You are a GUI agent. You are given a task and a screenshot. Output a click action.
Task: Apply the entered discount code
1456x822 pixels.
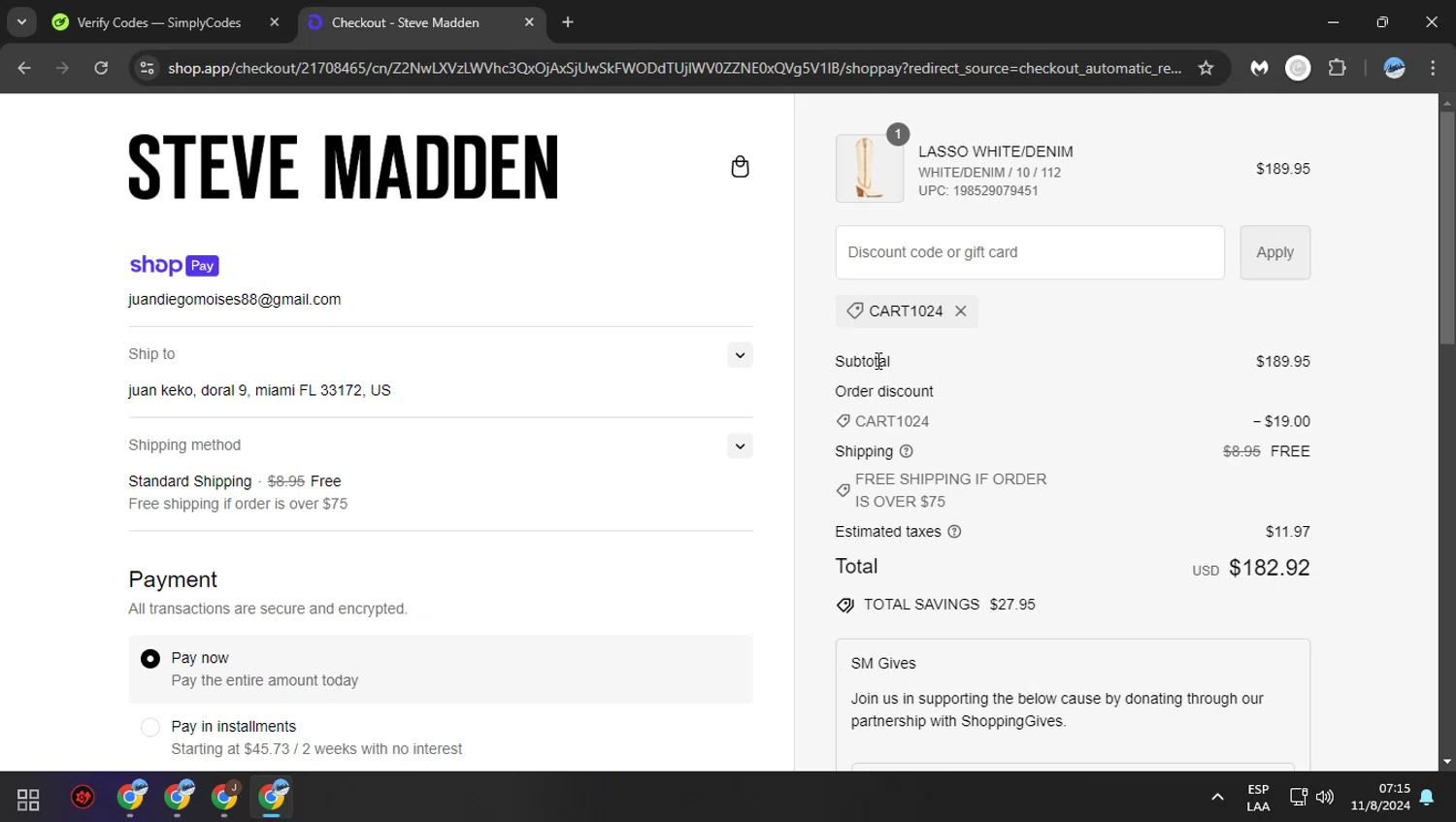click(x=1274, y=252)
